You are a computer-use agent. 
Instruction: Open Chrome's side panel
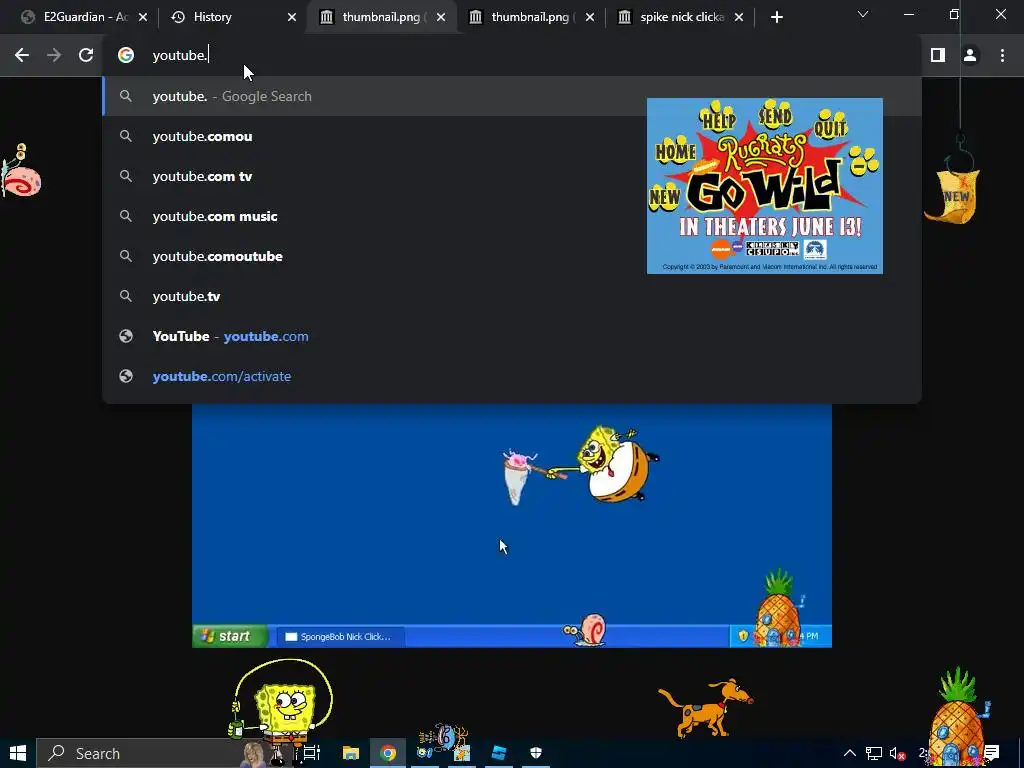[x=938, y=56]
